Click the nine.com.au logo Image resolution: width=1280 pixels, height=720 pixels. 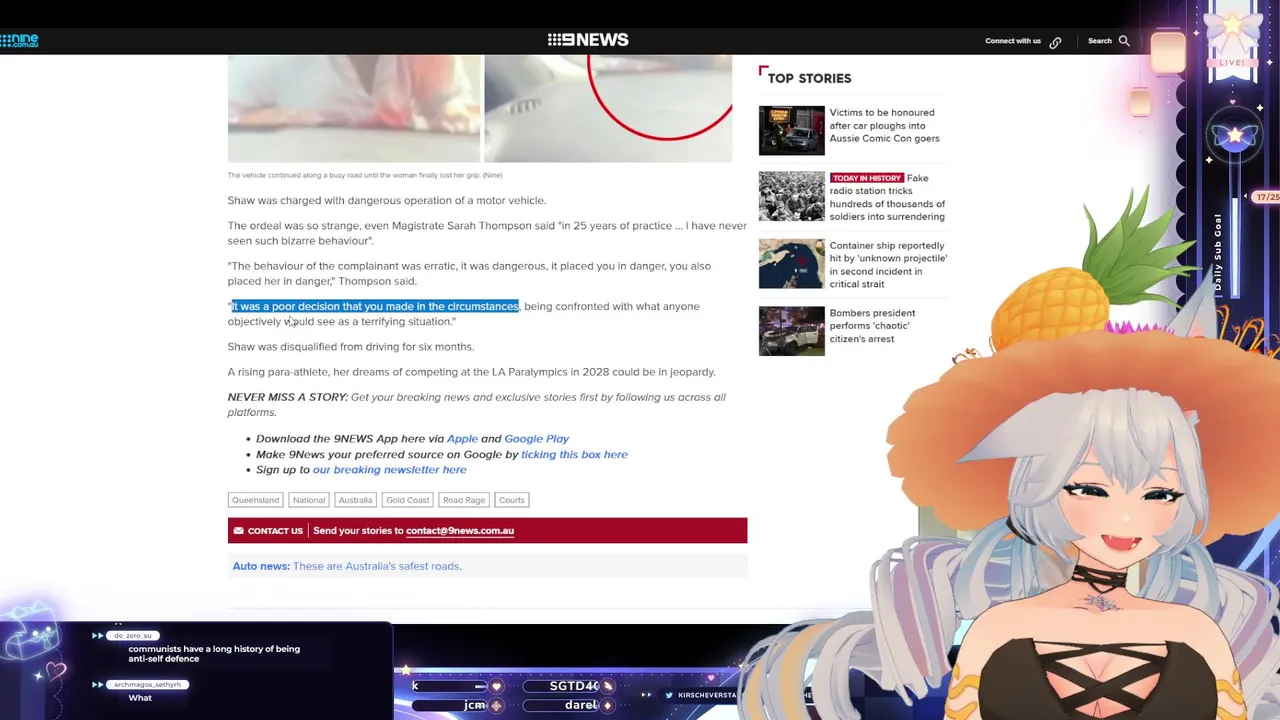[19, 41]
